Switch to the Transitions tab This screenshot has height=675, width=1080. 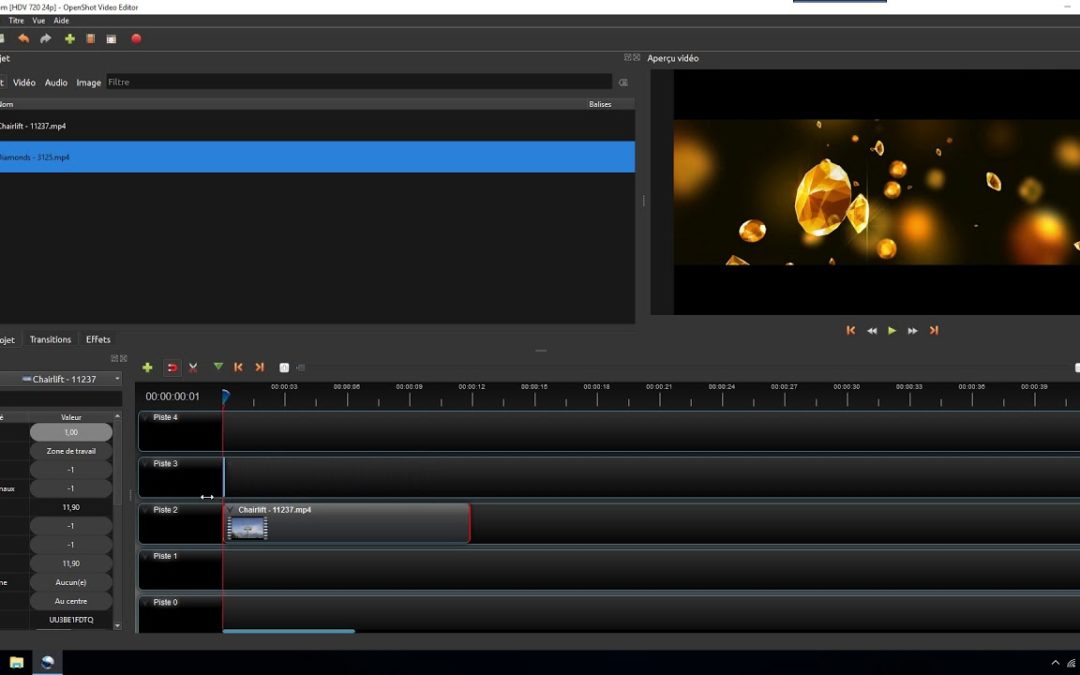tap(50, 339)
